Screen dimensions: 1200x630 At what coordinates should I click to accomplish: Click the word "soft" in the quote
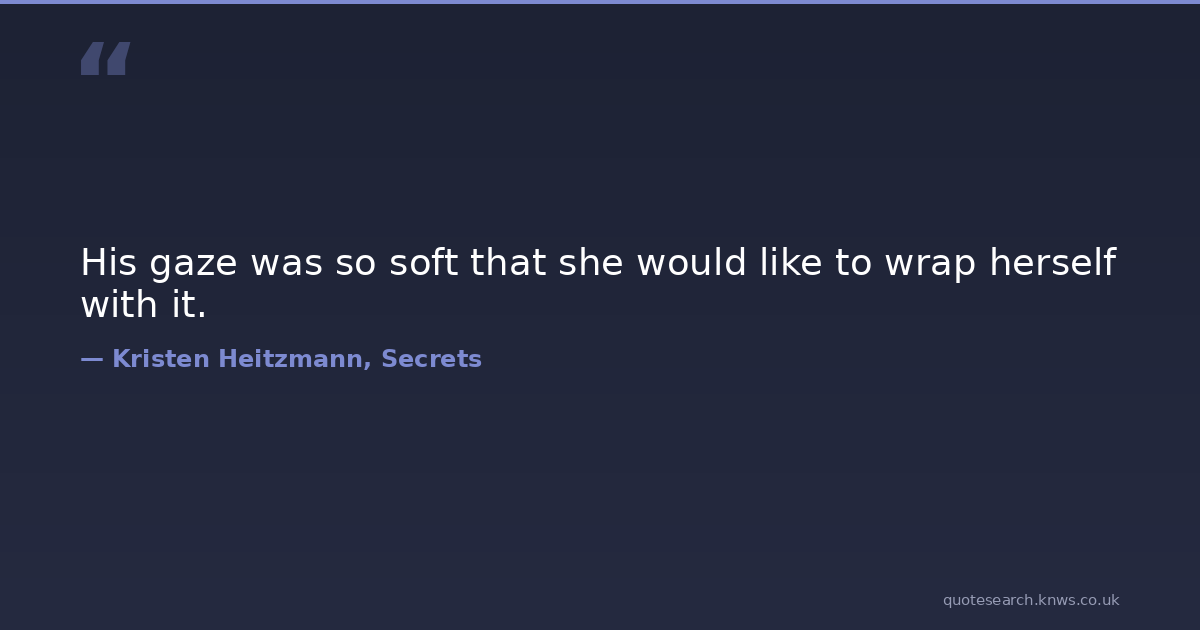[x=424, y=263]
